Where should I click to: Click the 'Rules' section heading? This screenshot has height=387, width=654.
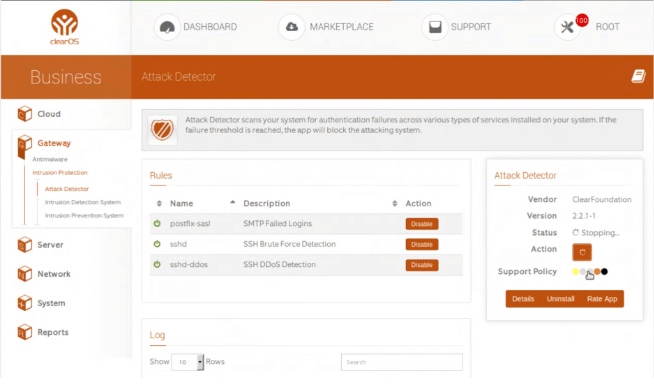[161, 175]
